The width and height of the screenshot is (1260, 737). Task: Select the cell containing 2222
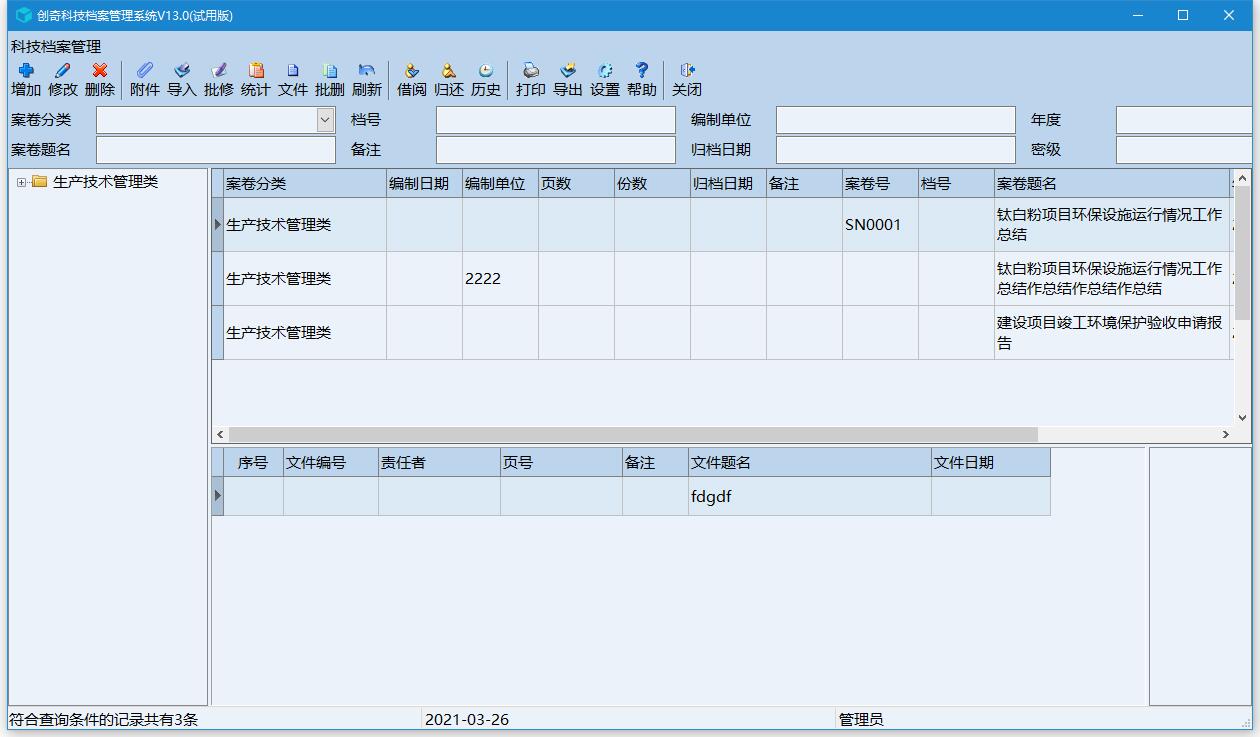pos(501,279)
